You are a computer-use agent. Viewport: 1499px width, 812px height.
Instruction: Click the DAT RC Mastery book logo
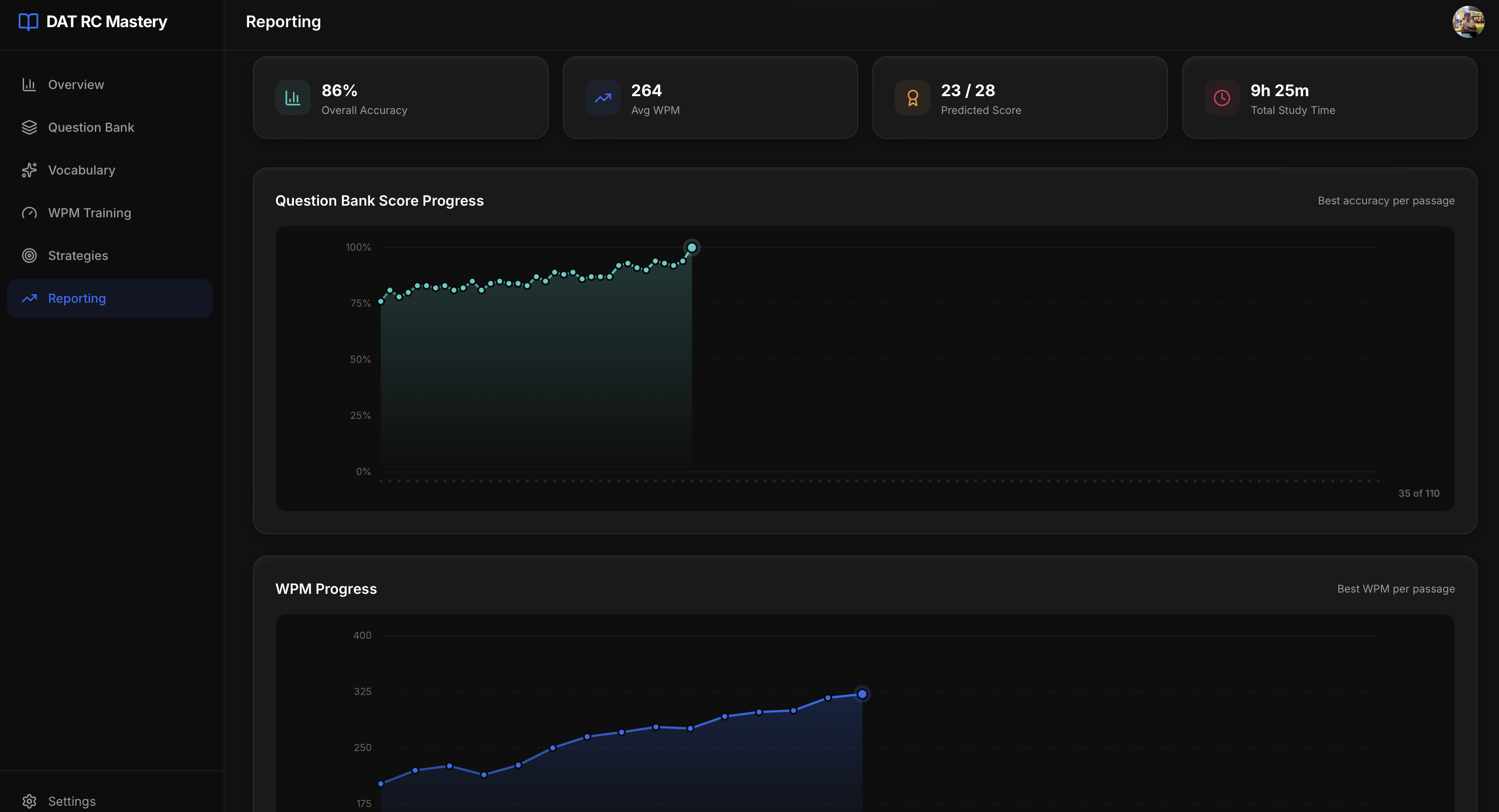(x=28, y=22)
